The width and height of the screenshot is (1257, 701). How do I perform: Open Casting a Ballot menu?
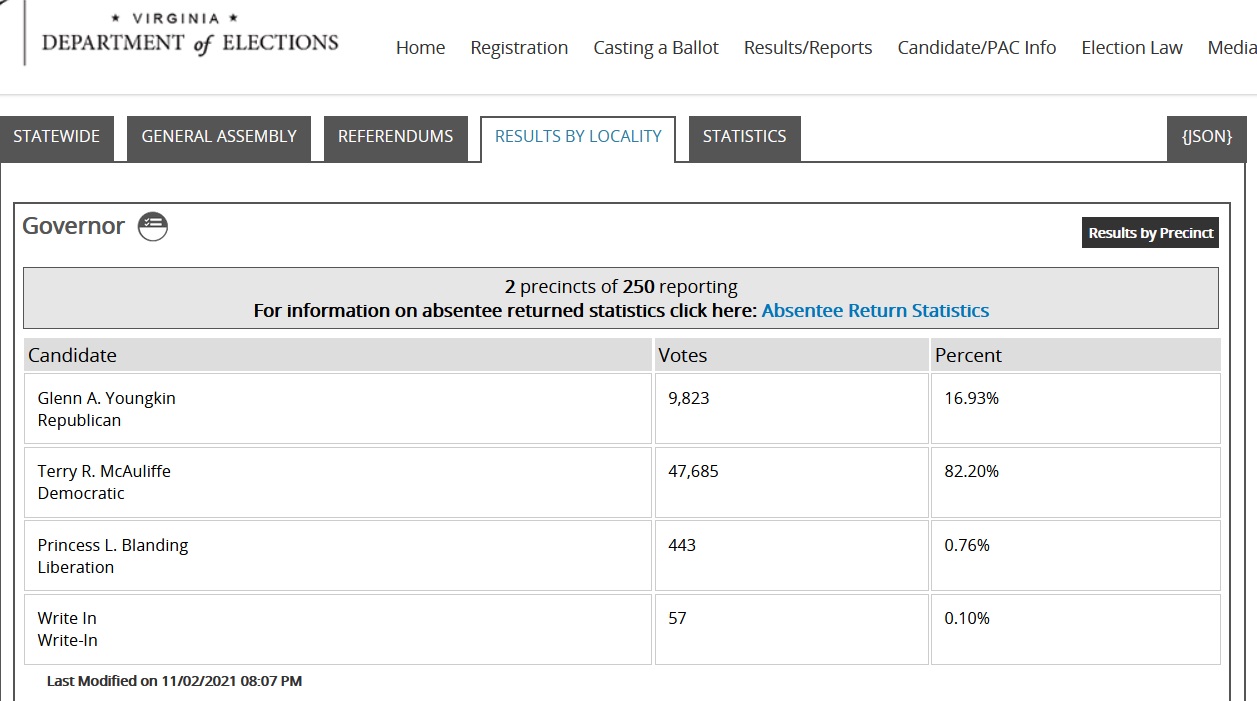coord(656,48)
